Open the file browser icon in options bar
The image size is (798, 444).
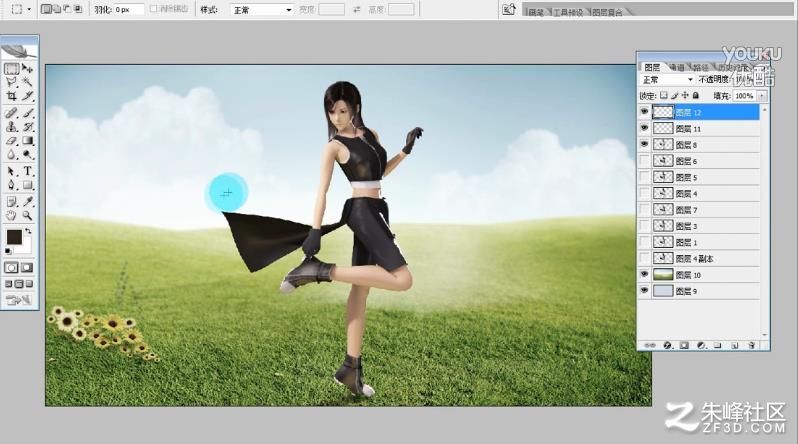(x=509, y=9)
